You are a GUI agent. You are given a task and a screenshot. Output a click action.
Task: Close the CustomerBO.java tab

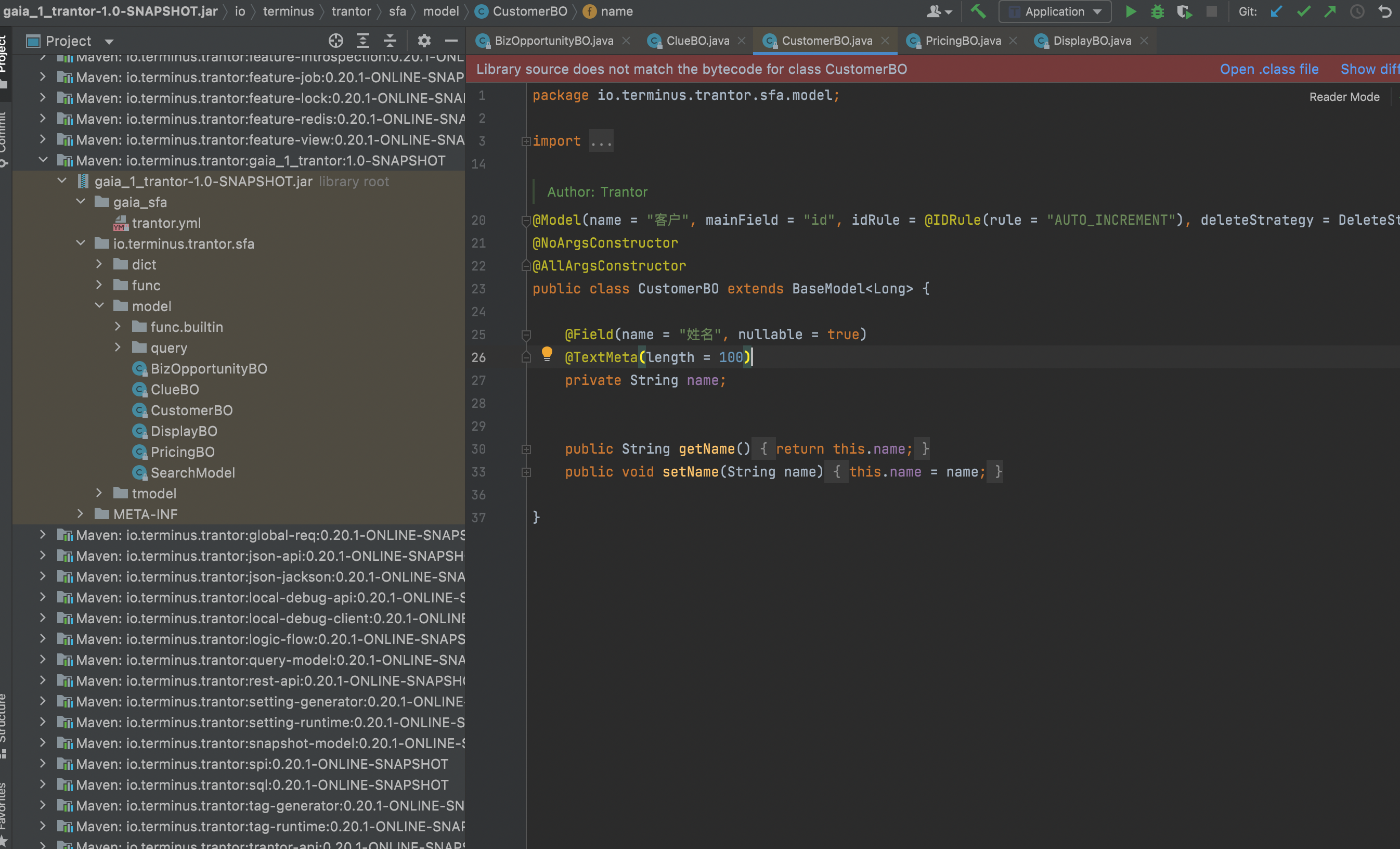click(x=885, y=41)
